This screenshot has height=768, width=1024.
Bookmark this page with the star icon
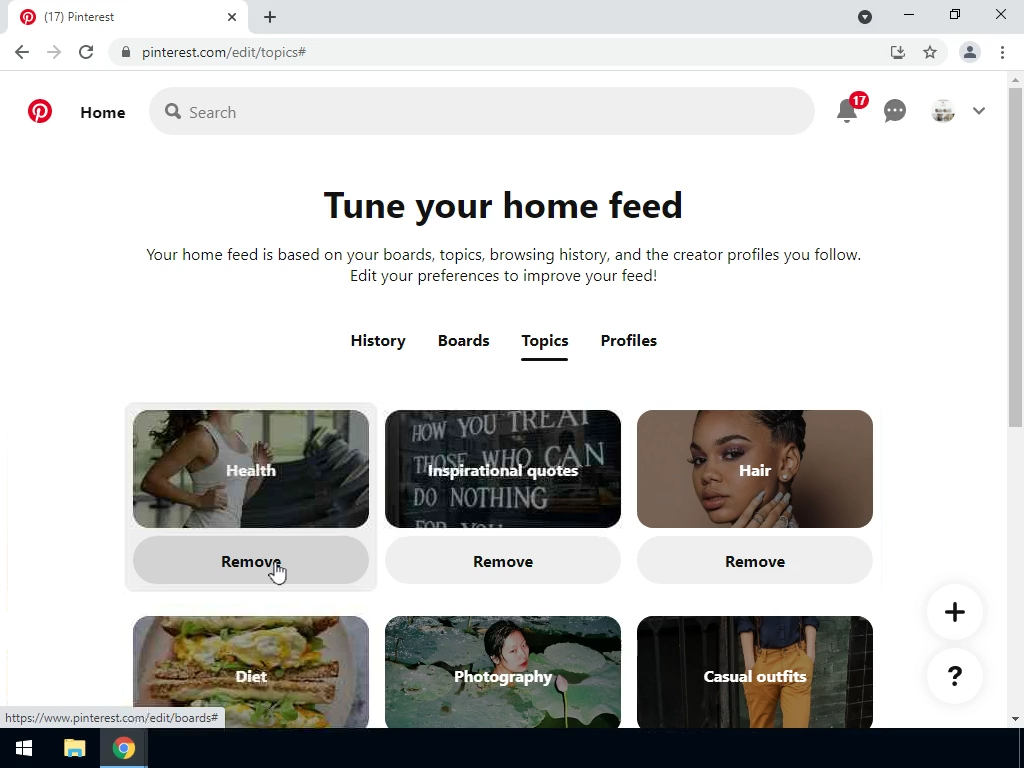(x=930, y=52)
